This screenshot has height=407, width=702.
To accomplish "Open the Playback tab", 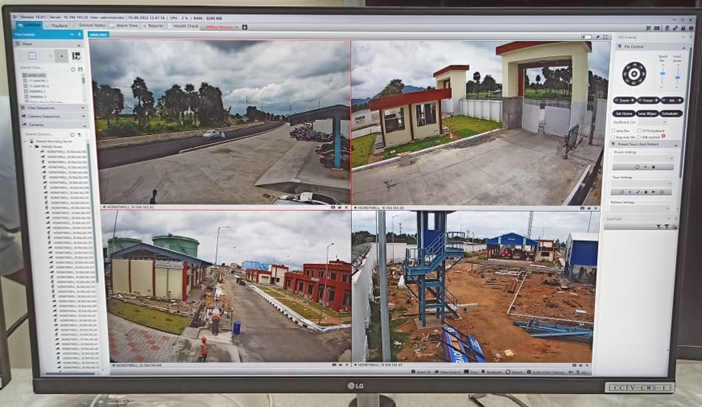I will [x=56, y=26].
